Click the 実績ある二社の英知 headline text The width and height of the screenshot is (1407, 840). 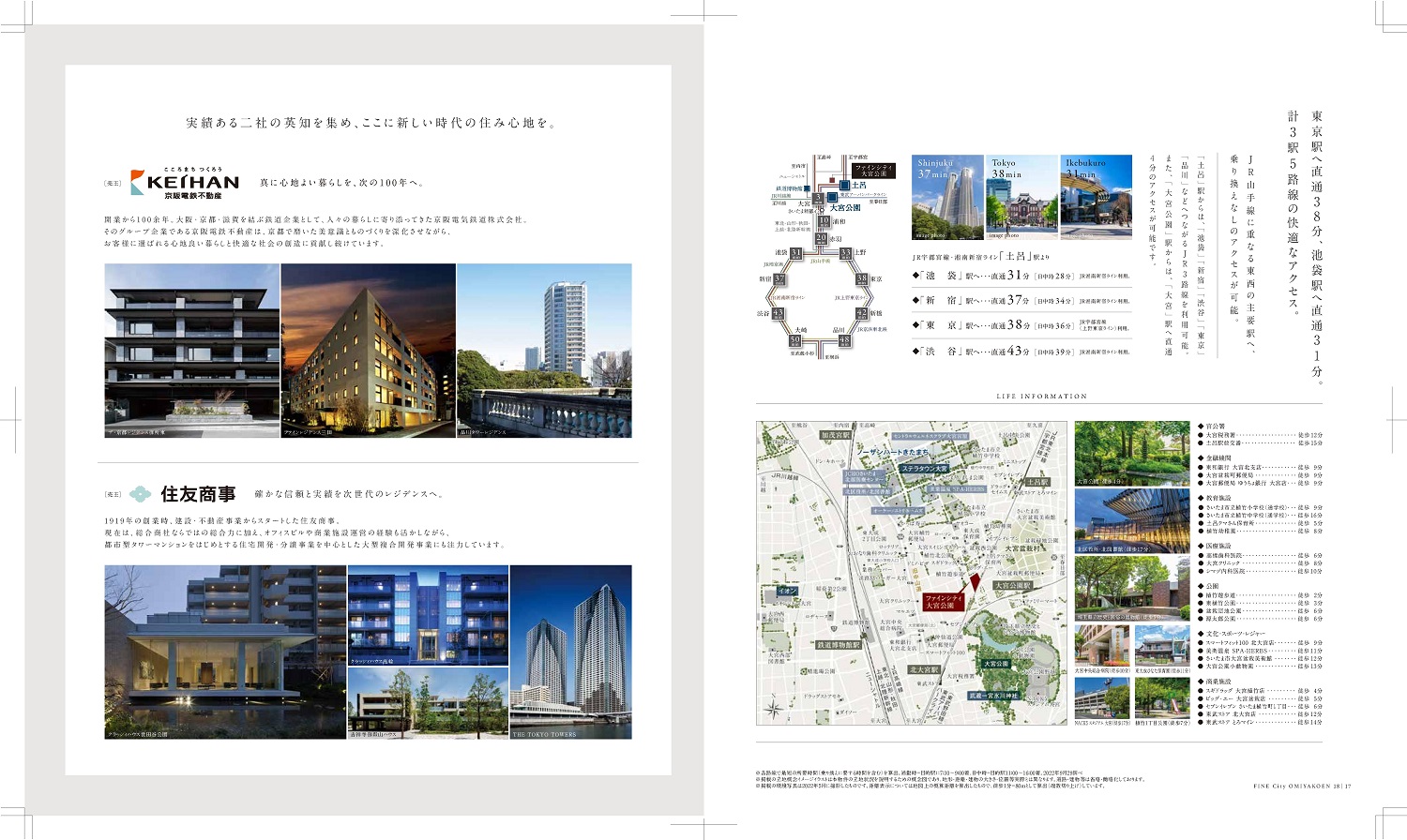click(371, 123)
